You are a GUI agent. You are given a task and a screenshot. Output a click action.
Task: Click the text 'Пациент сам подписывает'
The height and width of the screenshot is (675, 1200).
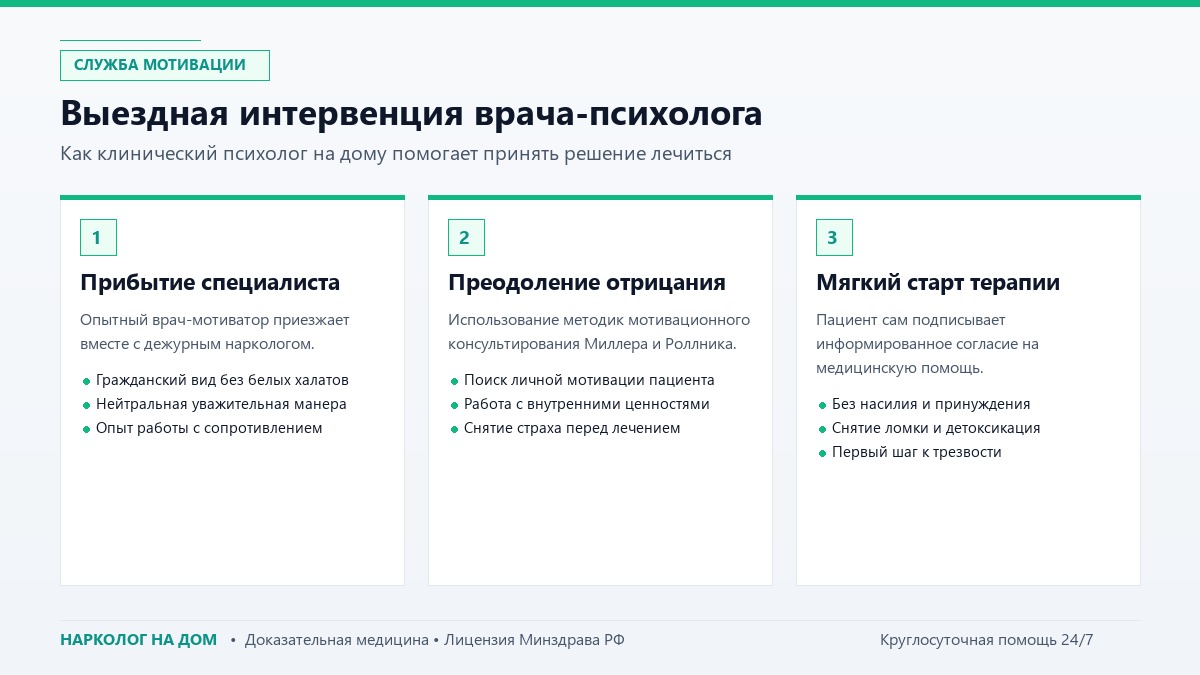[911, 320]
